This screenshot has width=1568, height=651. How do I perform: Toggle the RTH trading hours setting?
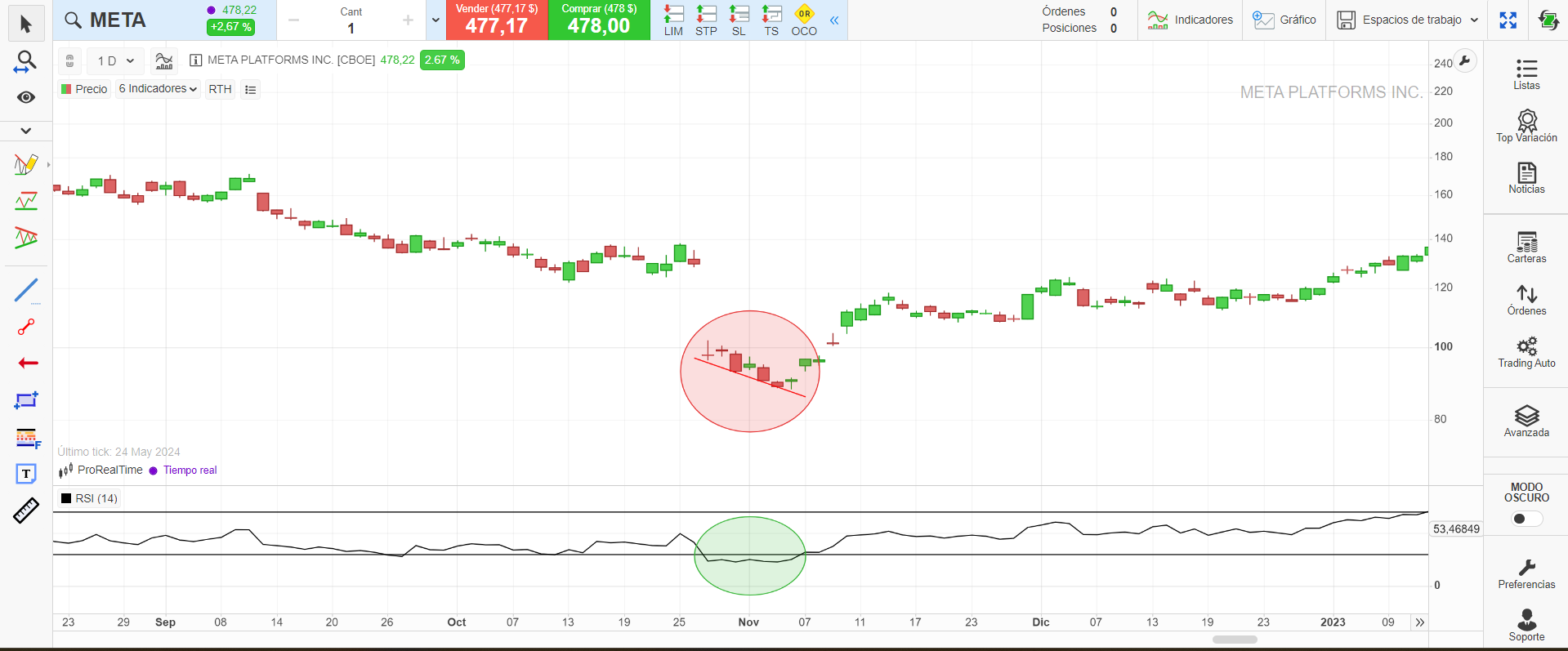tap(220, 89)
